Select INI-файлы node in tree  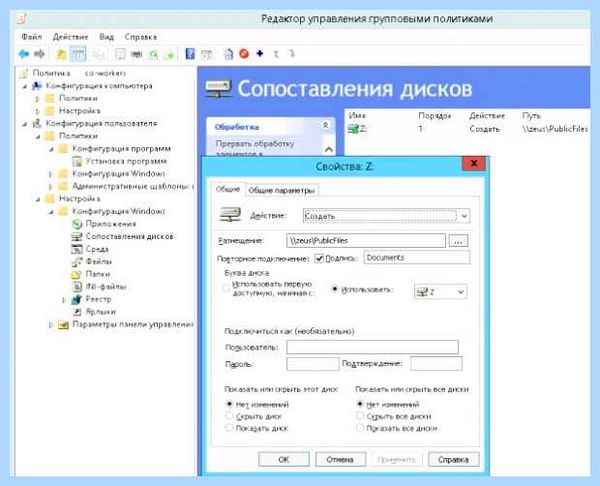coord(106,287)
